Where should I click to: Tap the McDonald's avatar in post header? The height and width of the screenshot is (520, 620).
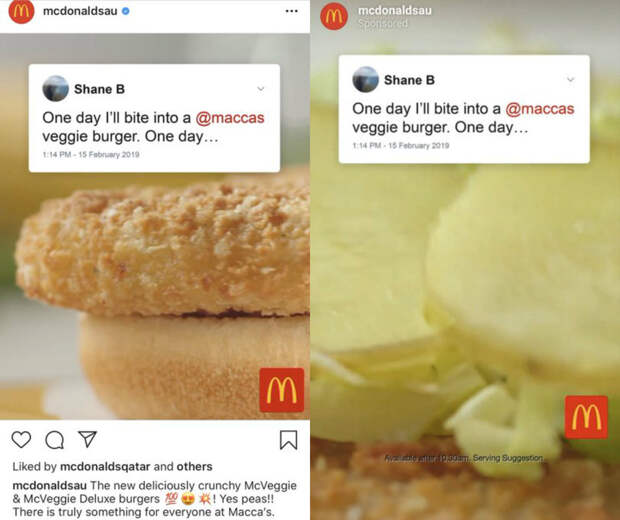[21, 11]
